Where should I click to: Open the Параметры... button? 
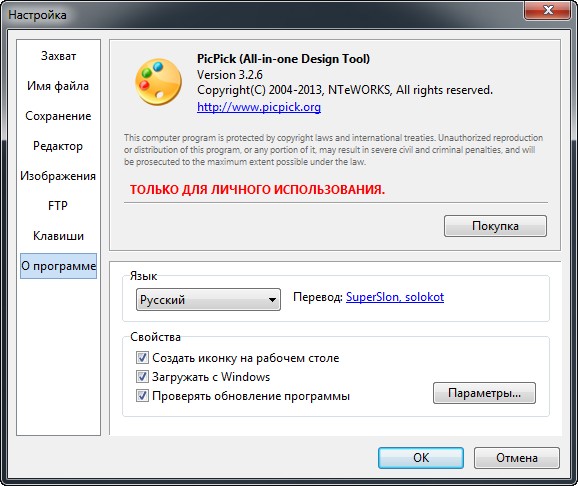(x=484, y=393)
